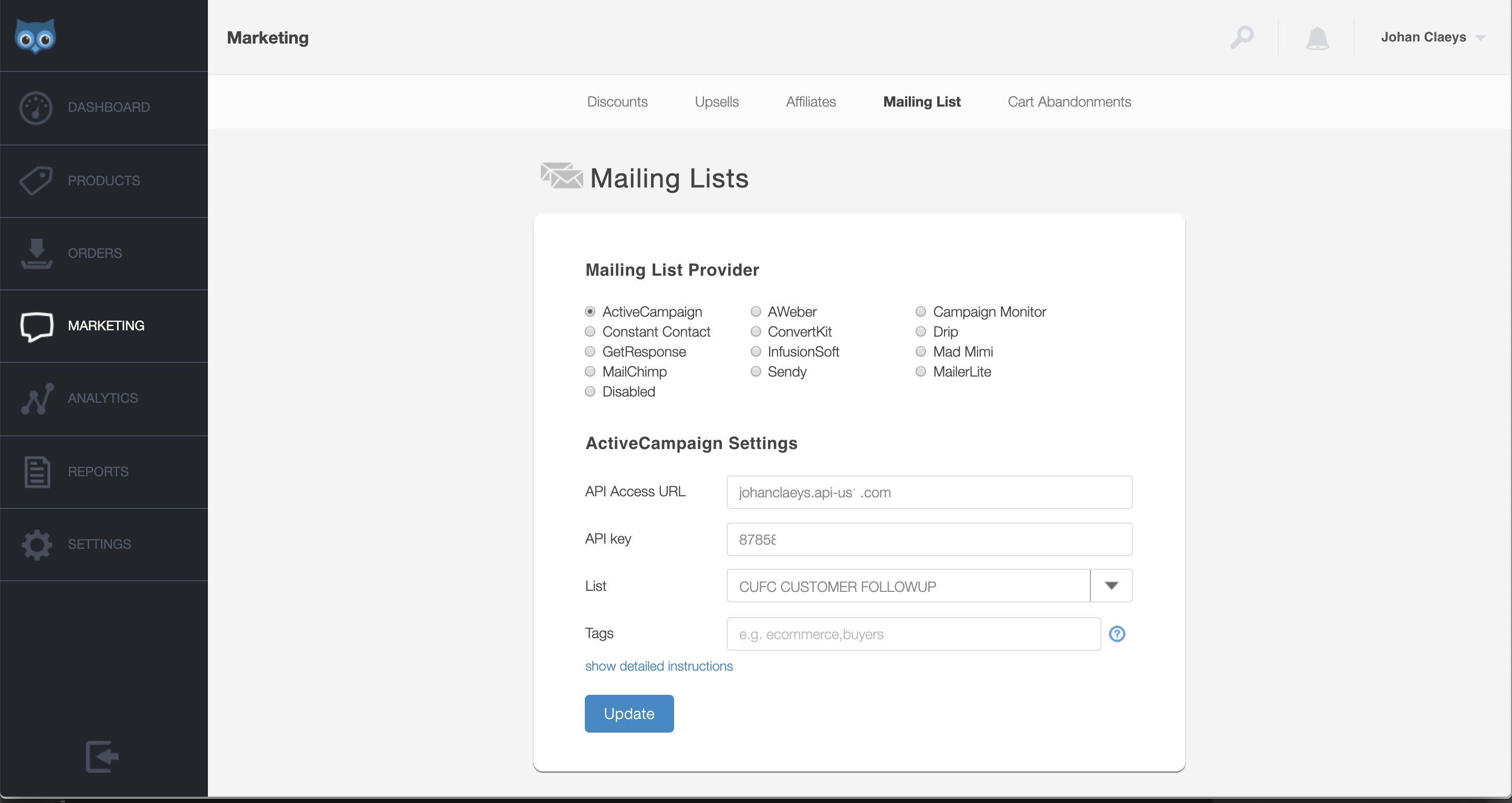1512x803 pixels.
Task: Open the notification bell menu
Action: [x=1318, y=38]
